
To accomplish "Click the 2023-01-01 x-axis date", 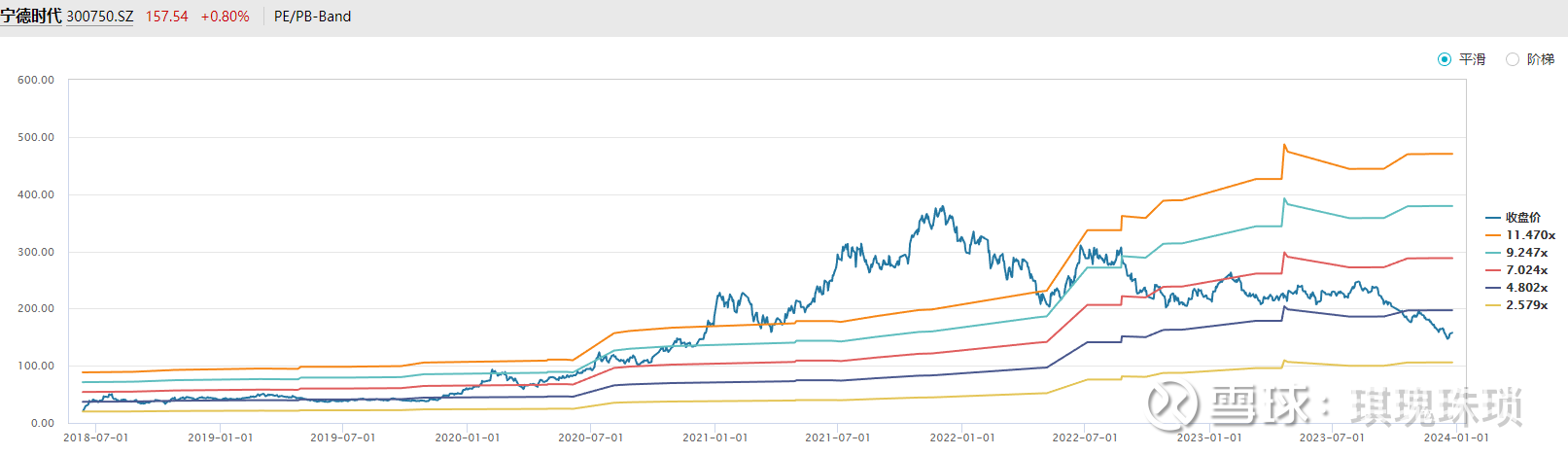I will coord(1208,437).
